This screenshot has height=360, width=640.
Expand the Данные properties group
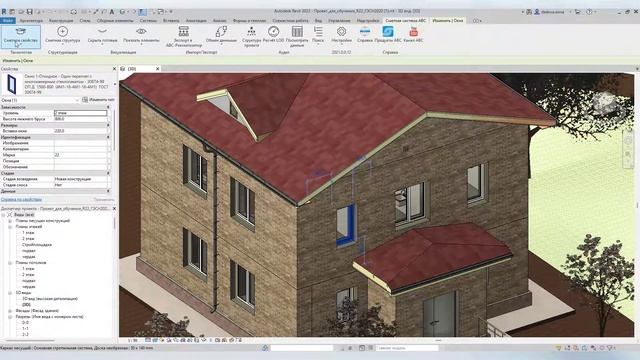coord(108,191)
